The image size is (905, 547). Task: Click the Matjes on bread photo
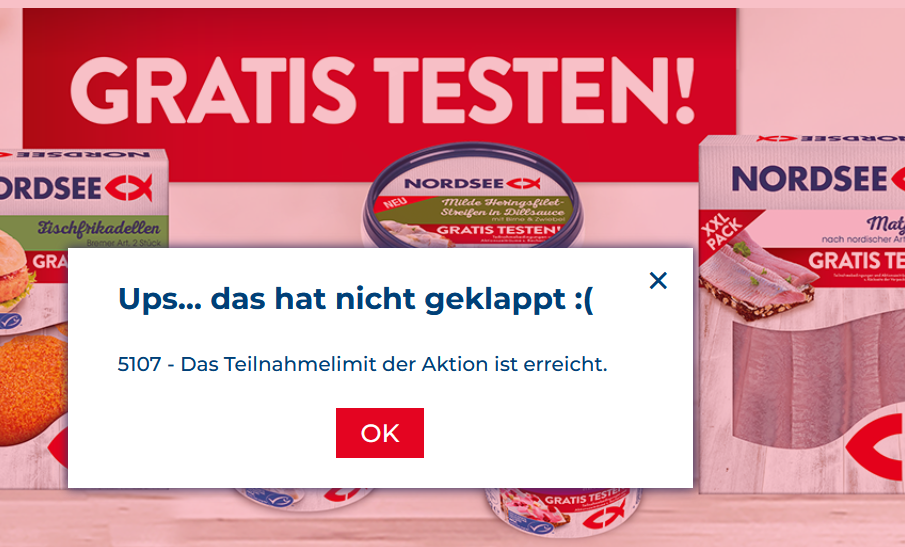click(x=757, y=279)
